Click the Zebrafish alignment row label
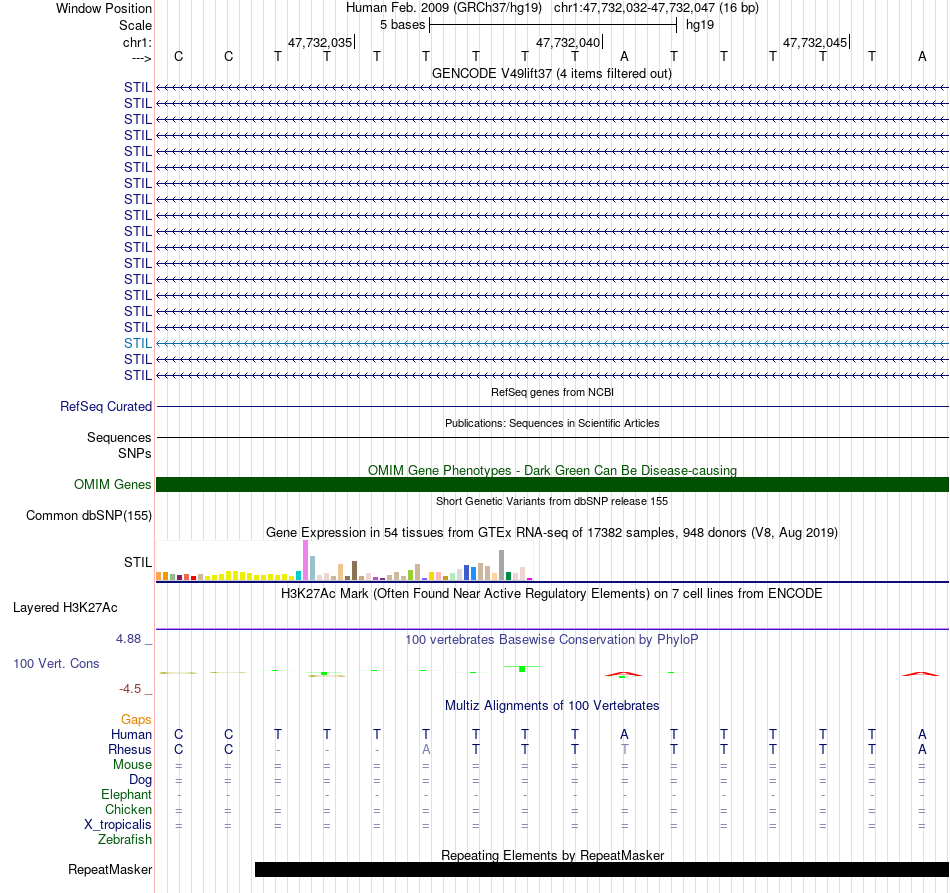This screenshot has height=893, width=950. click(125, 839)
